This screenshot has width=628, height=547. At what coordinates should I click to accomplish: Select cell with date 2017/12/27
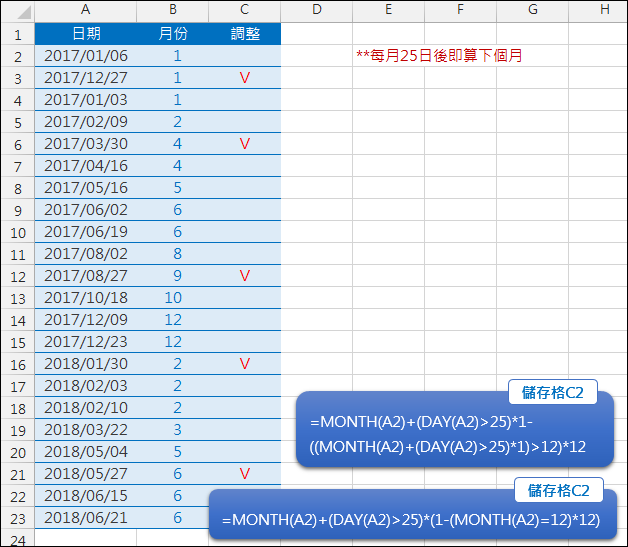click(x=86, y=78)
